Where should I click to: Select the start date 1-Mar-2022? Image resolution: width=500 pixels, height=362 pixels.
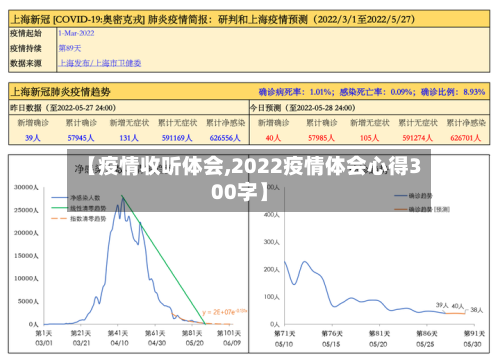pos(76,33)
